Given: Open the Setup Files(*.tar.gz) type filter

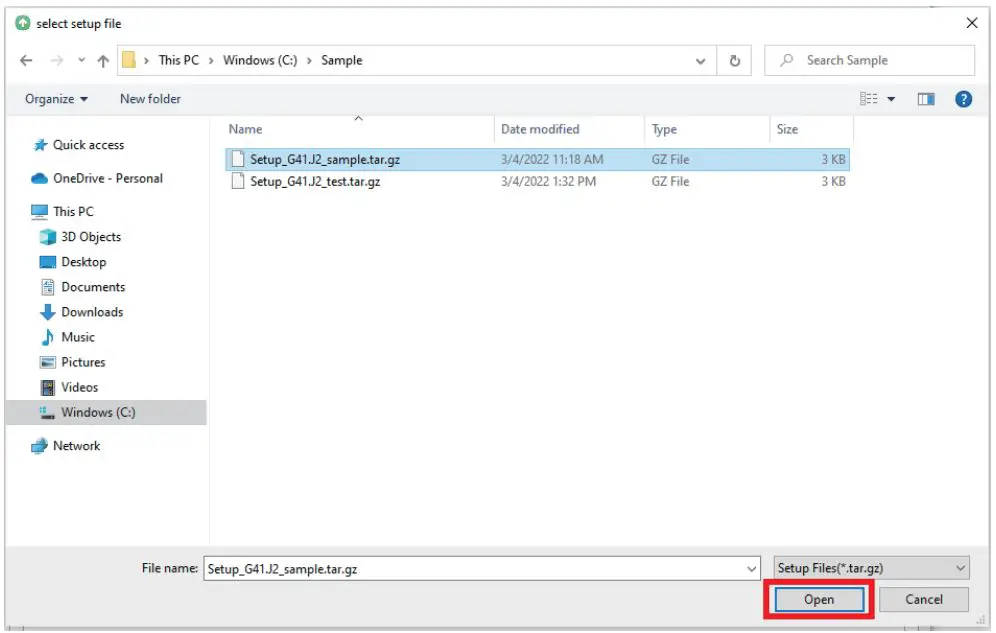Looking at the screenshot, I should 872,568.
